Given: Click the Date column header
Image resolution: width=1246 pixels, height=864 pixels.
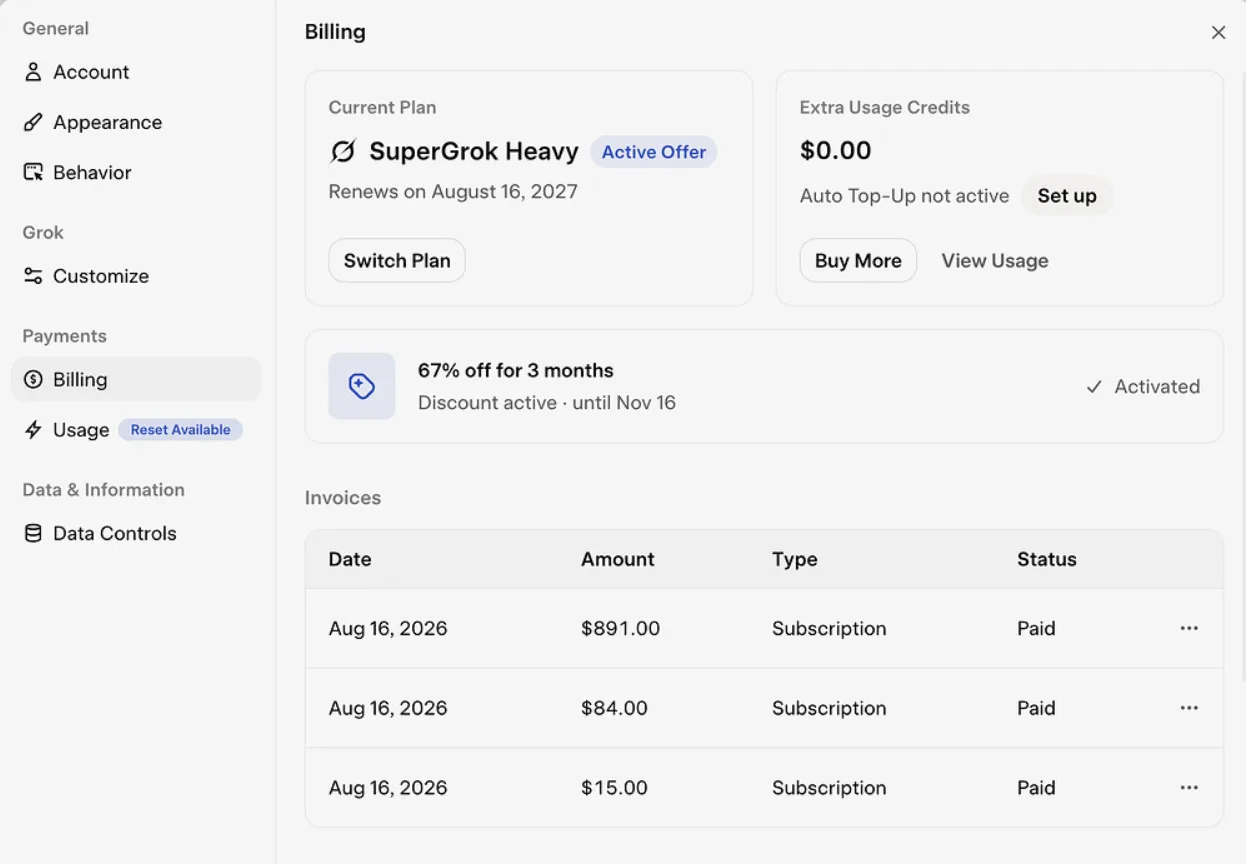Looking at the screenshot, I should tap(350, 559).
